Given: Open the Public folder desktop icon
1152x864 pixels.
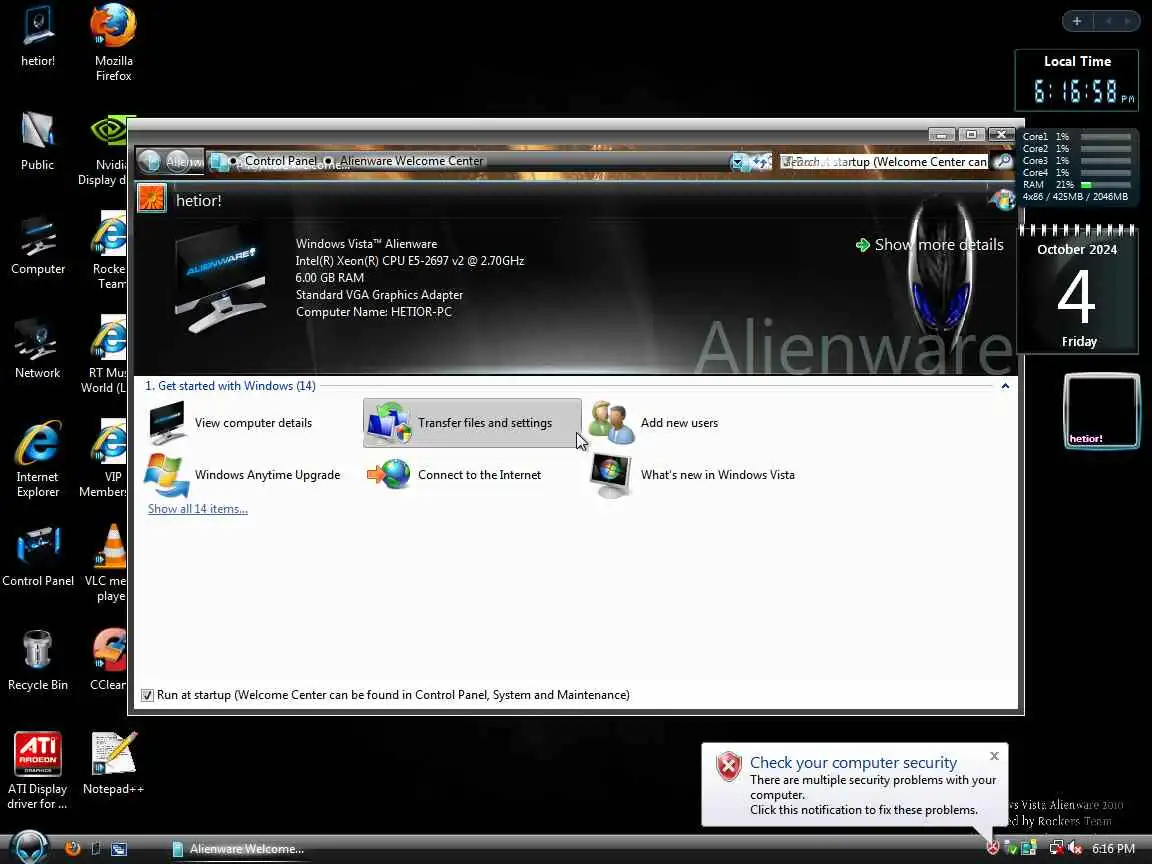Looking at the screenshot, I should (37, 141).
